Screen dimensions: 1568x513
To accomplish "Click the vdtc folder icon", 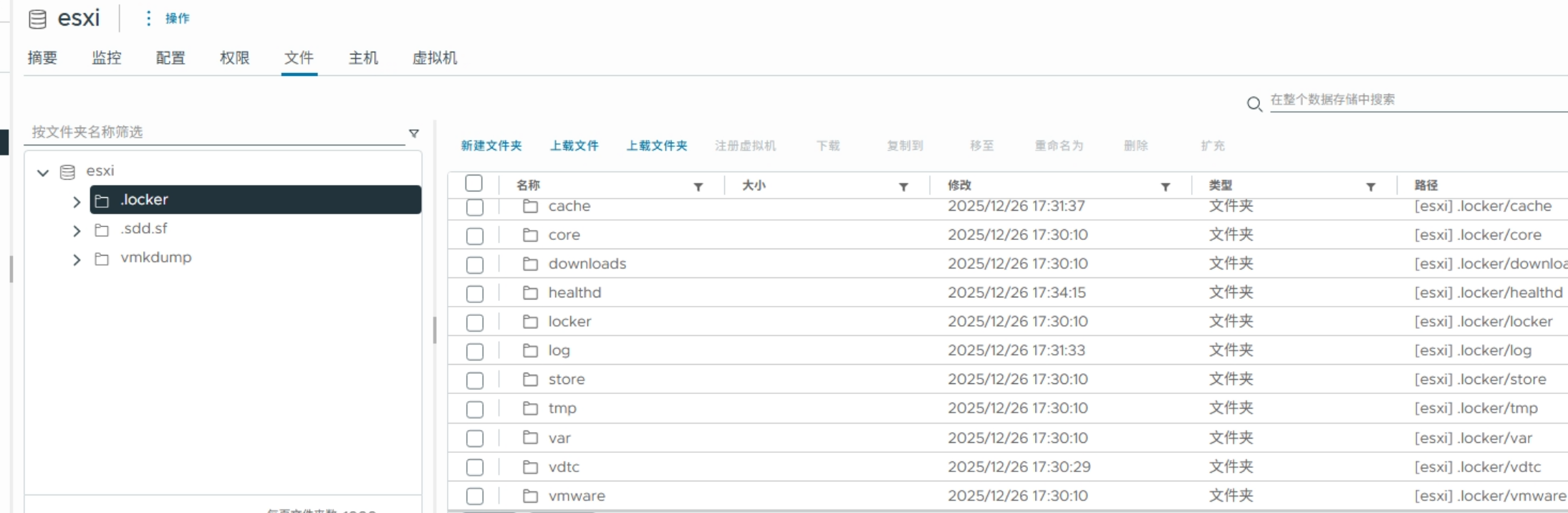I will point(530,467).
